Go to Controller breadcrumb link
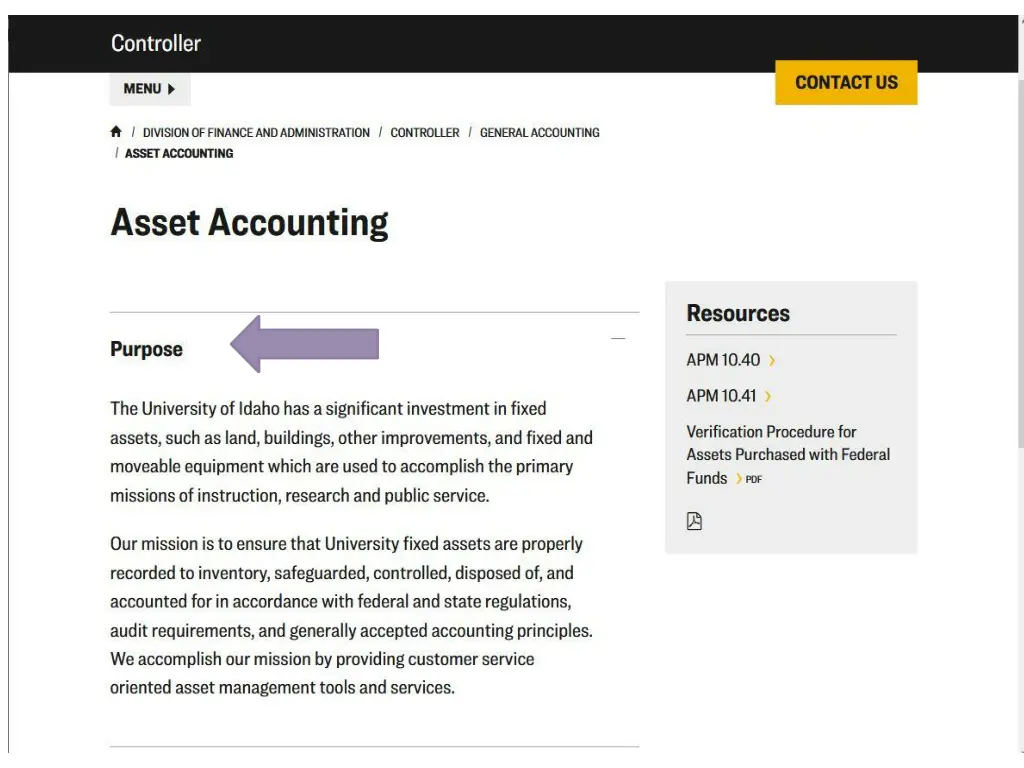The image size is (1024, 768). coord(424,133)
